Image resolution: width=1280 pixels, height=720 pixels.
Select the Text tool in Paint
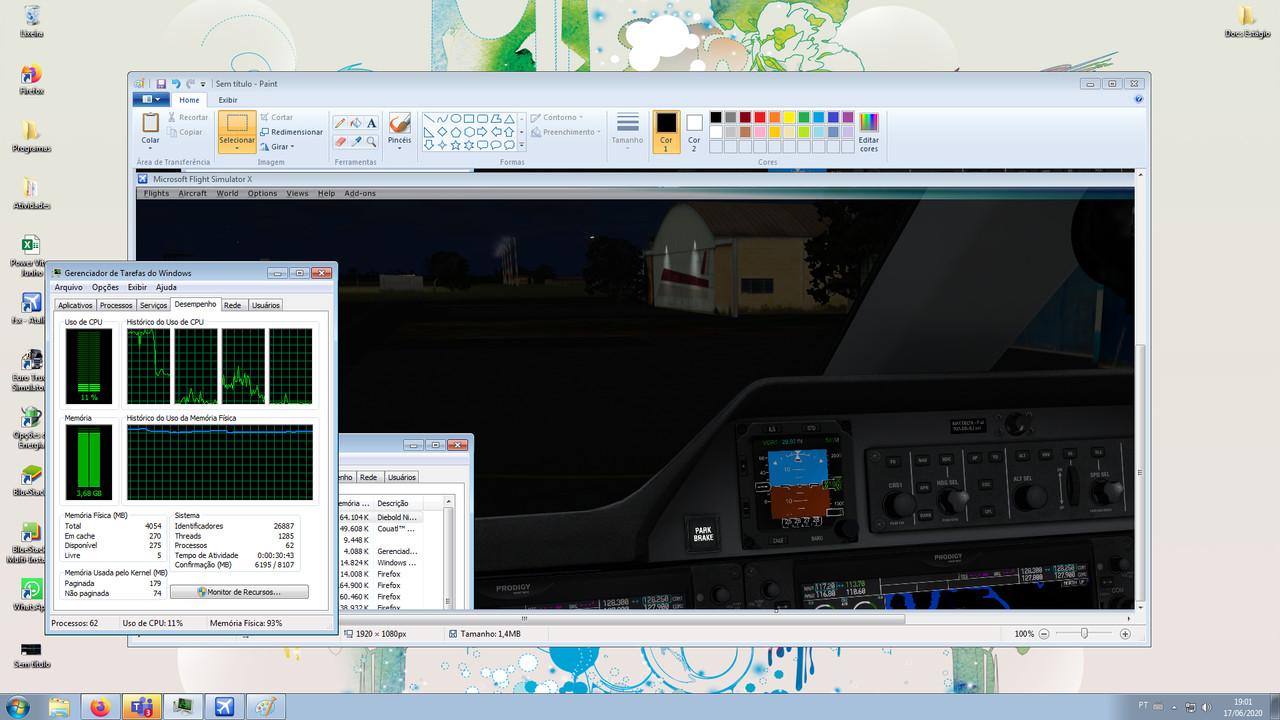(x=371, y=123)
